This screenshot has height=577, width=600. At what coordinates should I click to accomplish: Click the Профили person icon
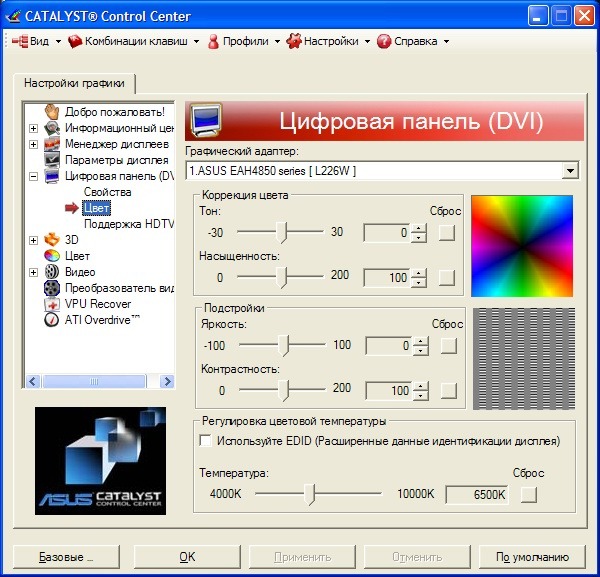pyautogui.click(x=214, y=41)
